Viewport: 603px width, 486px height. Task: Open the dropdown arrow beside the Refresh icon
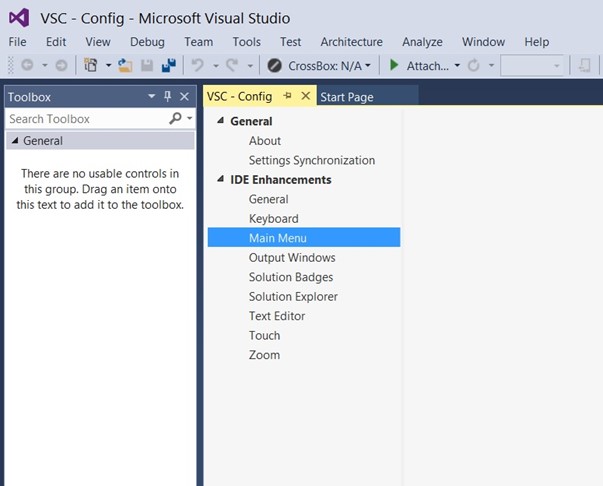coord(491,65)
